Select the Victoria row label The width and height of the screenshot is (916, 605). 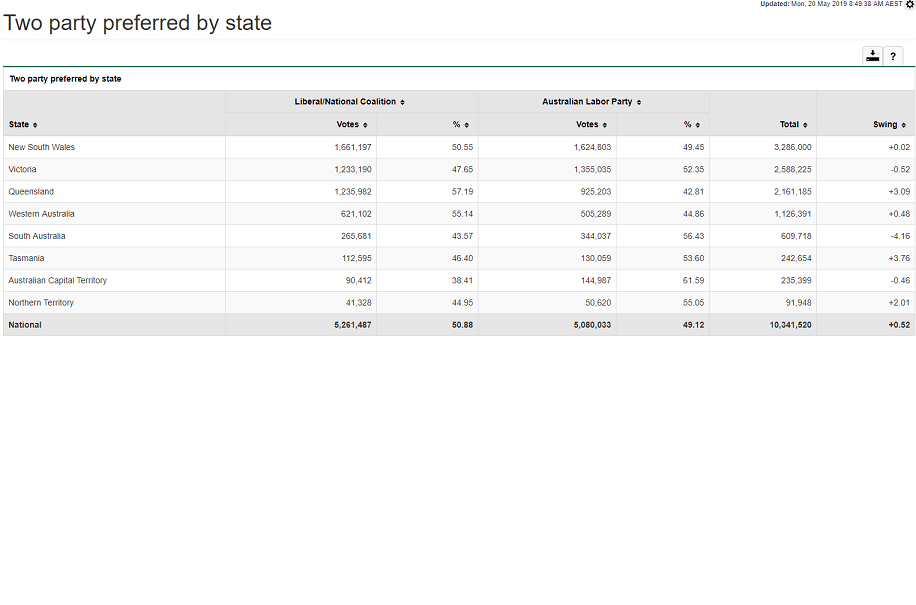pos(23,169)
